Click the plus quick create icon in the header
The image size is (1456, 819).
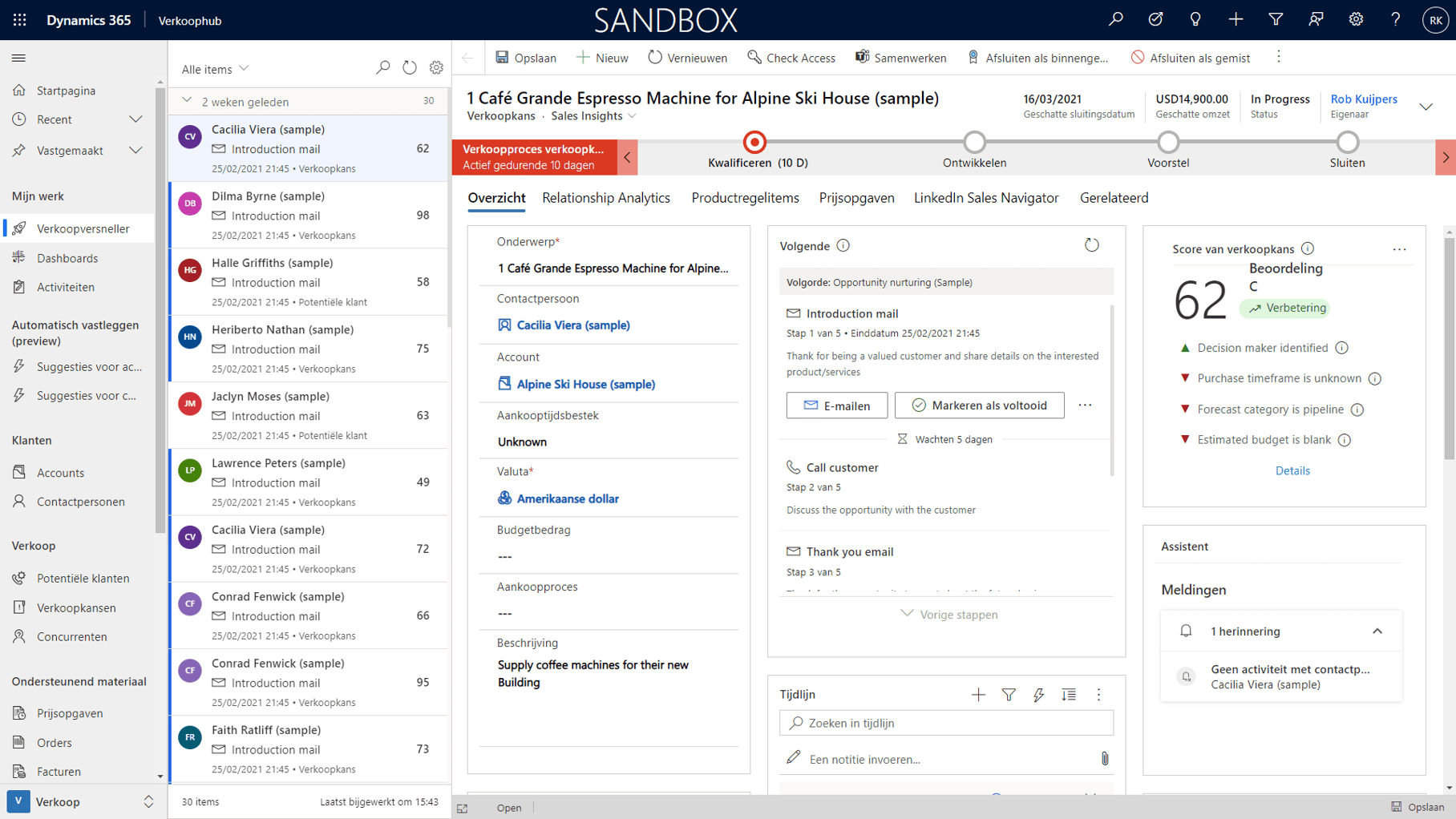(1236, 19)
